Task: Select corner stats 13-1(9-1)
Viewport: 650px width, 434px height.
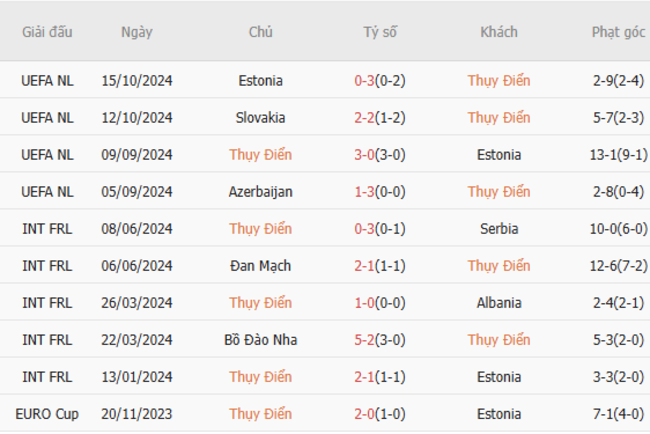Action: pyautogui.click(x=618, y=155)
